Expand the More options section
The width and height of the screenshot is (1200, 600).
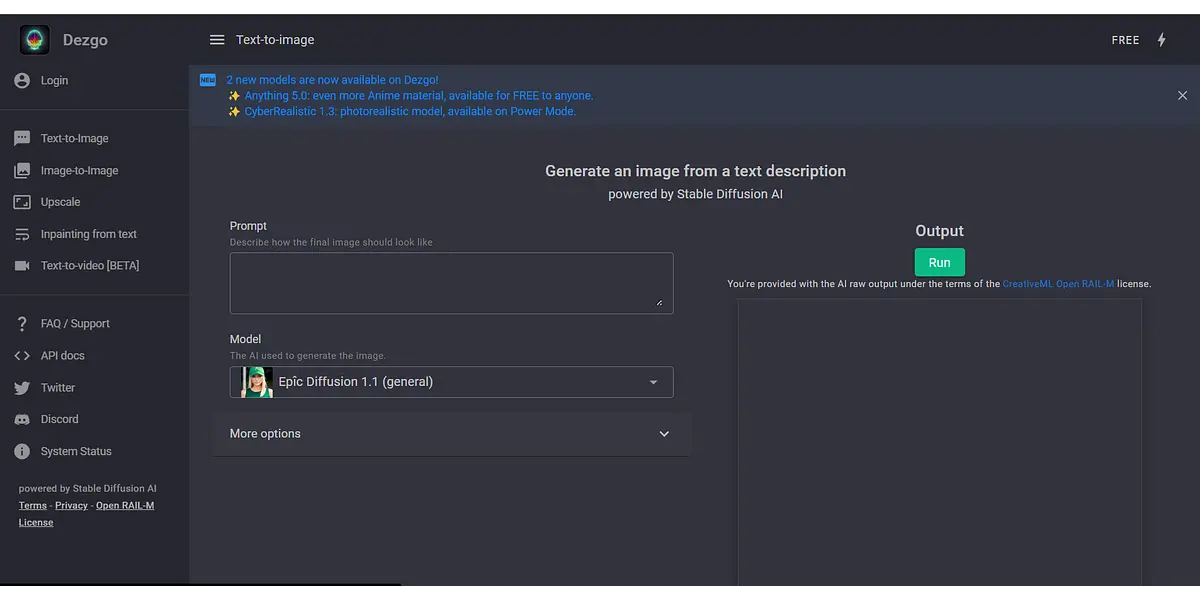point(451,434)
